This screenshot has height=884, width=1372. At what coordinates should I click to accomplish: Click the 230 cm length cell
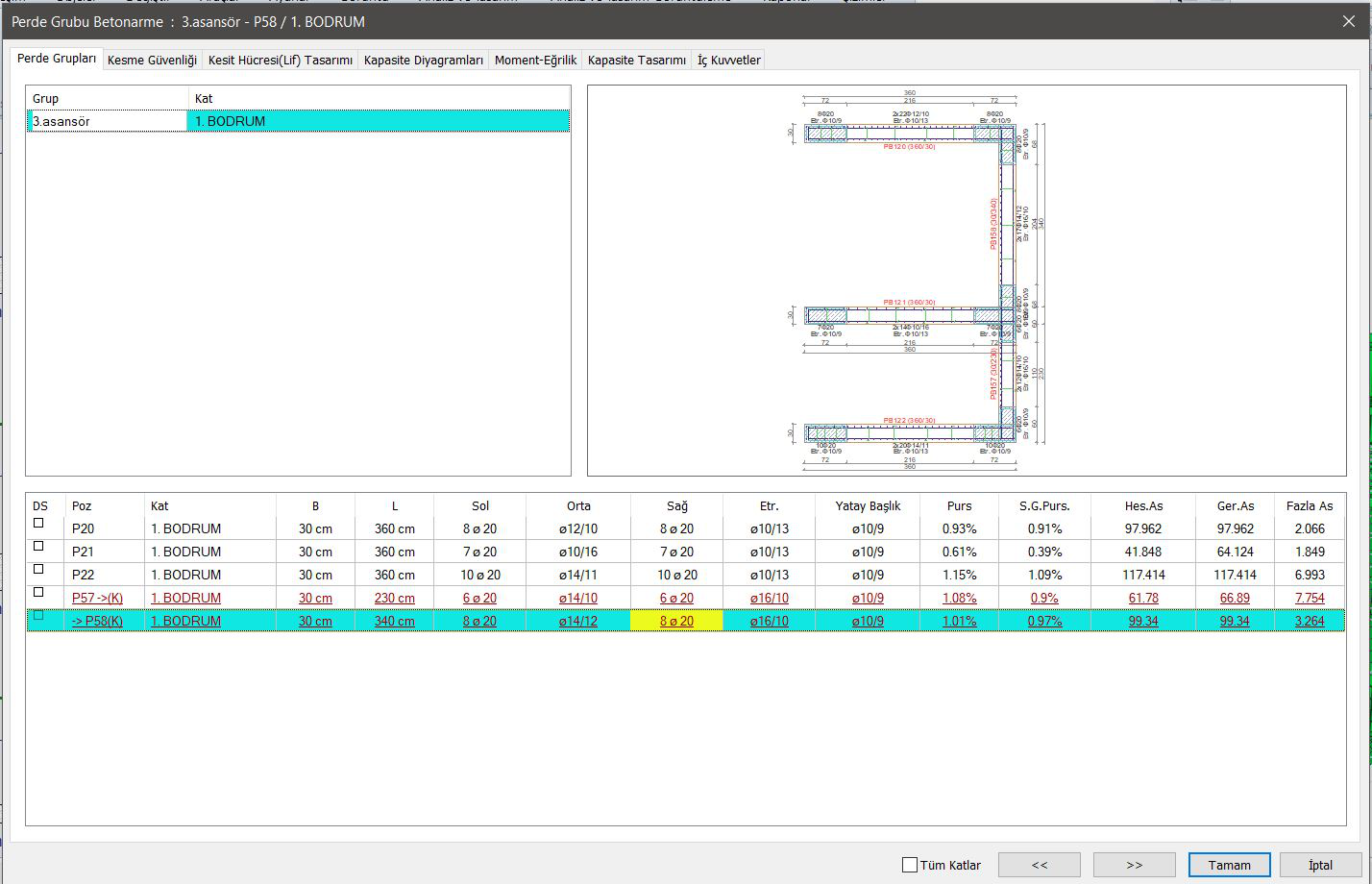(x=395, y=598)
